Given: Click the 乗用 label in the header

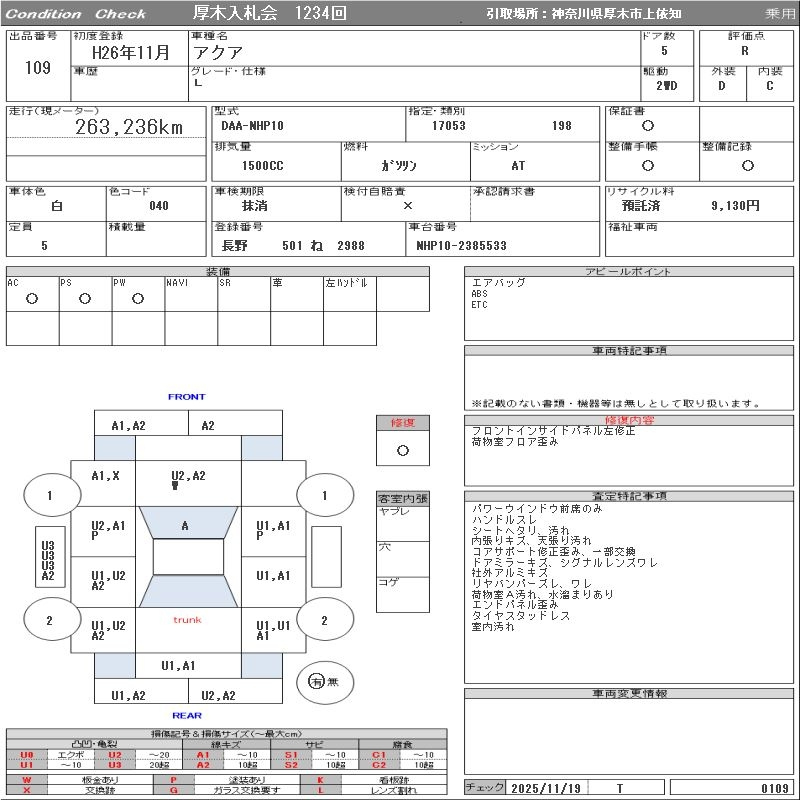Looking at the screenshot, I should tap(779, 14).
